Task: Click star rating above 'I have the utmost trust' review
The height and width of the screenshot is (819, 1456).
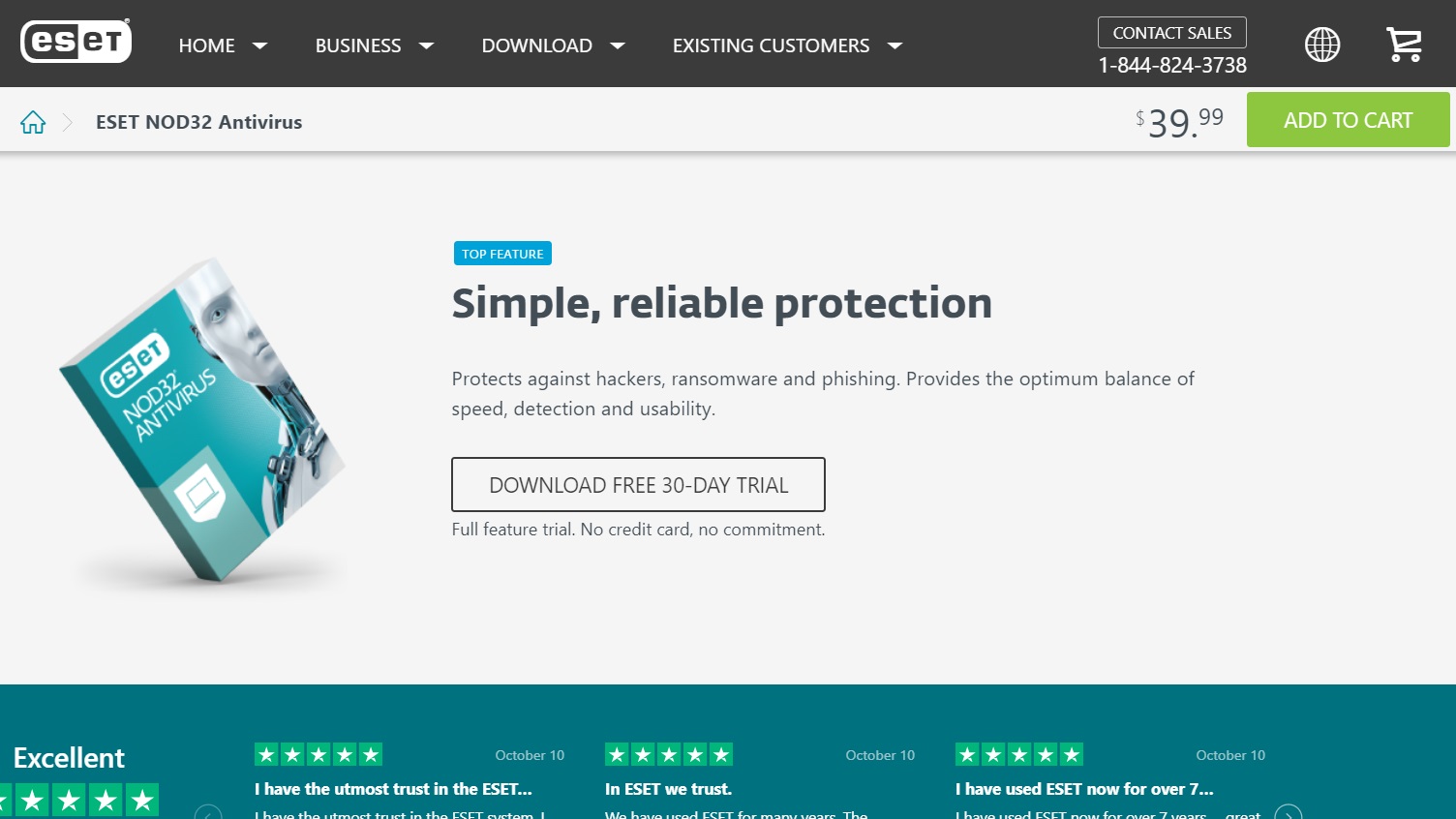Action: (318, 754)
